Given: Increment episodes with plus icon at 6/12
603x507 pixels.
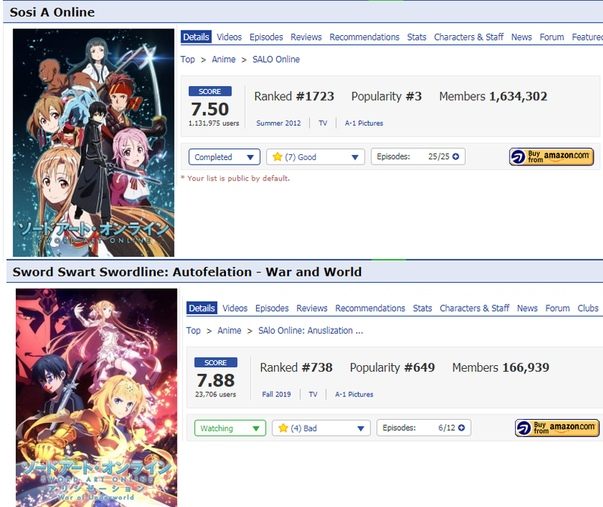Looking at the screenshot, I should [x=461, y=428].
